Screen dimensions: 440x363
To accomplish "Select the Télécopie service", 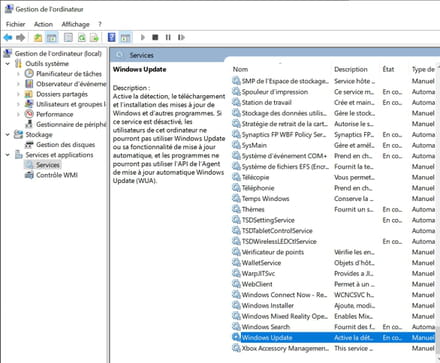I will click(255, 177).
